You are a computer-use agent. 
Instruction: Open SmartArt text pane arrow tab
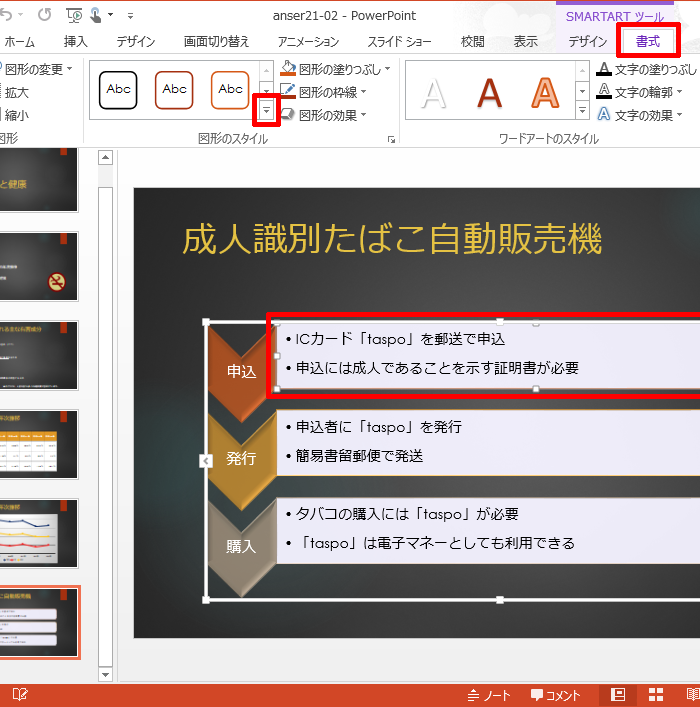[x=206, y=461]
